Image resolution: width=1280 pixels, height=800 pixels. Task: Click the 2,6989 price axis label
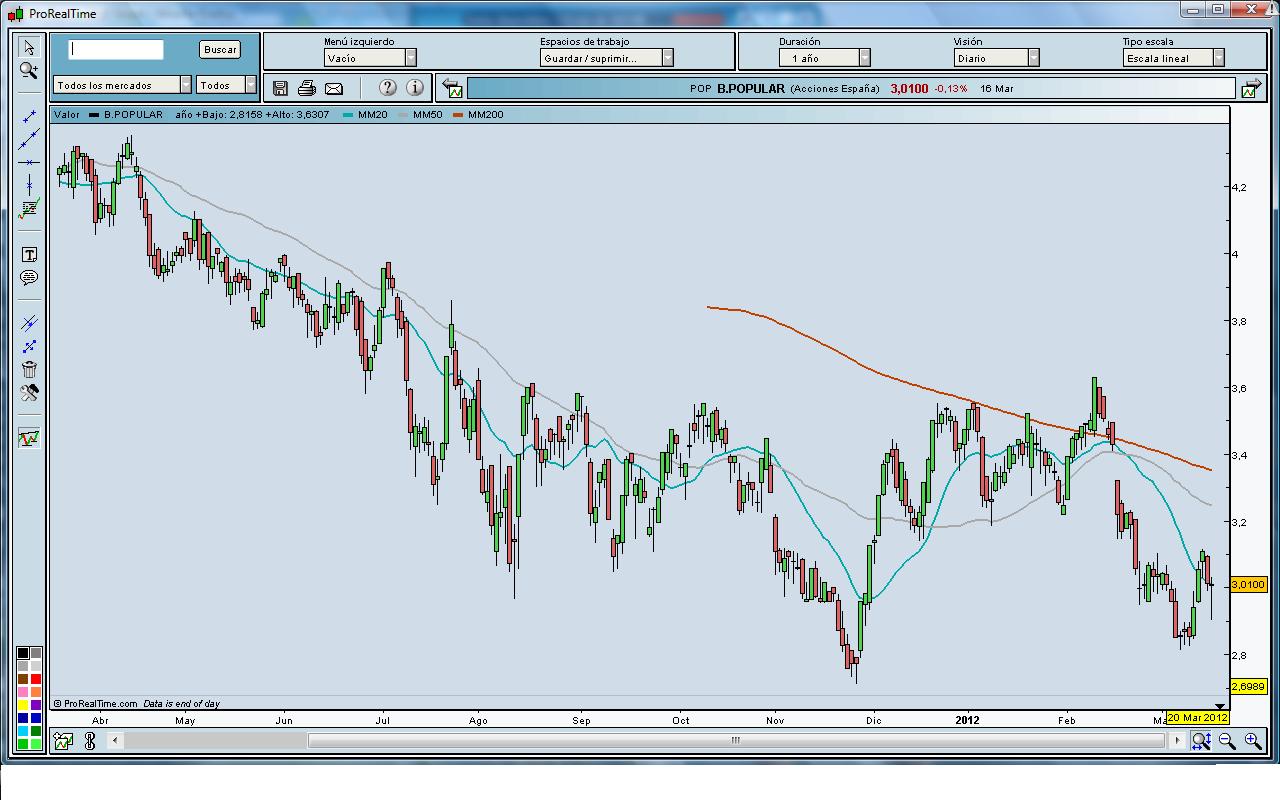[x=1249, y=687]
